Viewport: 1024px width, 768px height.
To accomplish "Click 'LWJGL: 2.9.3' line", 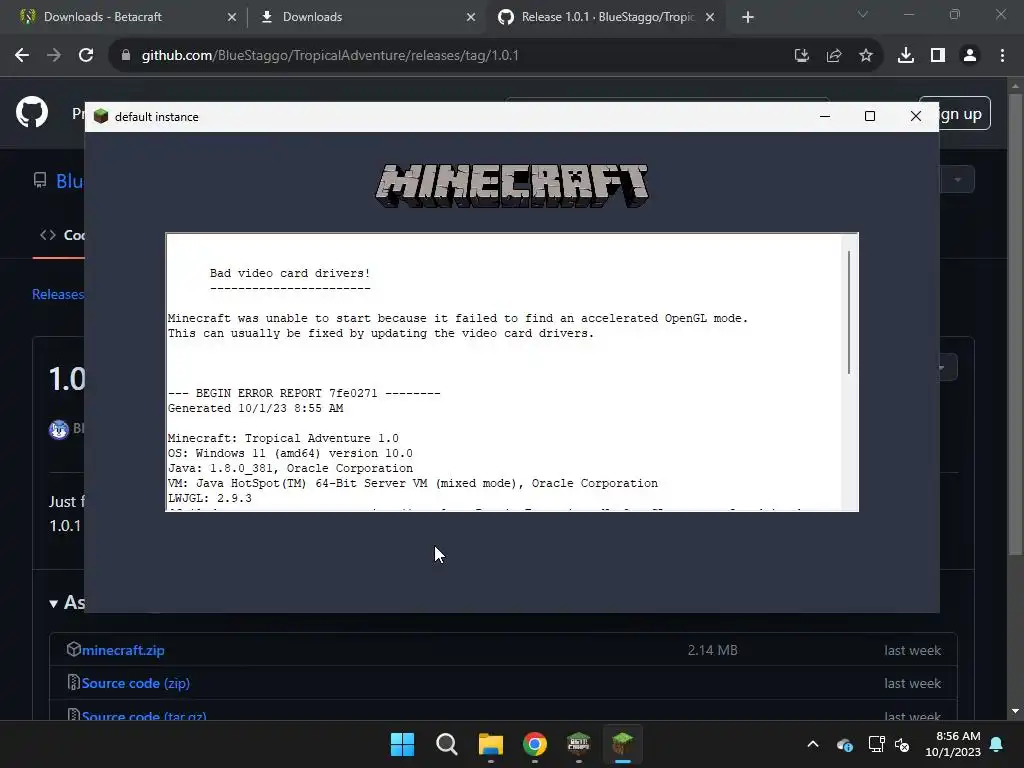I will [210, 498].
